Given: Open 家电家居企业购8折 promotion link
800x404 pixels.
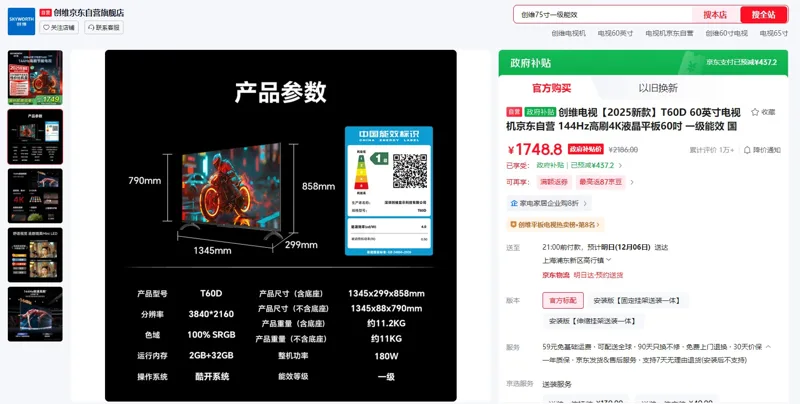Looking at the screenshot, I should (548, 203).
